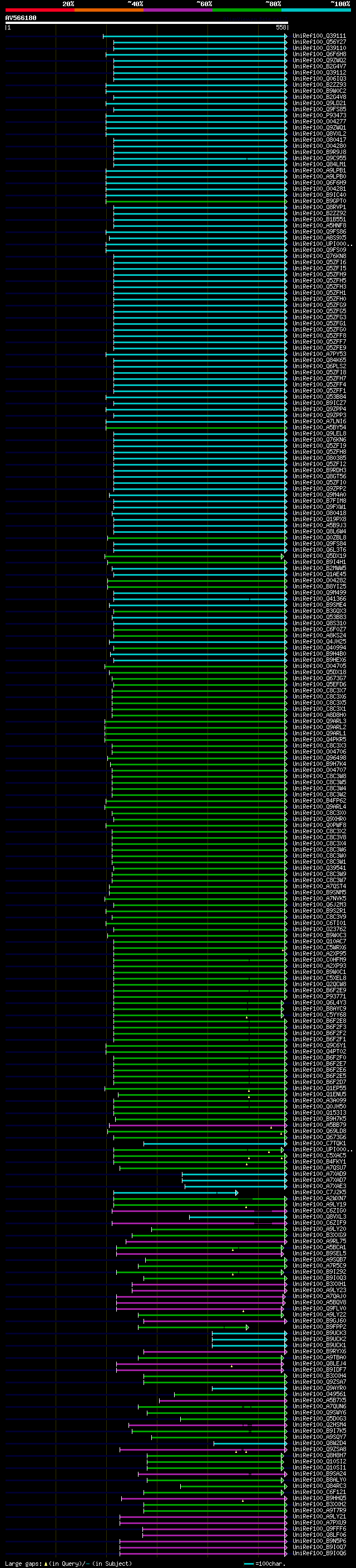Open hit UniRef100_O04705
The height and width of the screenshot is (1568, 356).
tap(319, 666)
